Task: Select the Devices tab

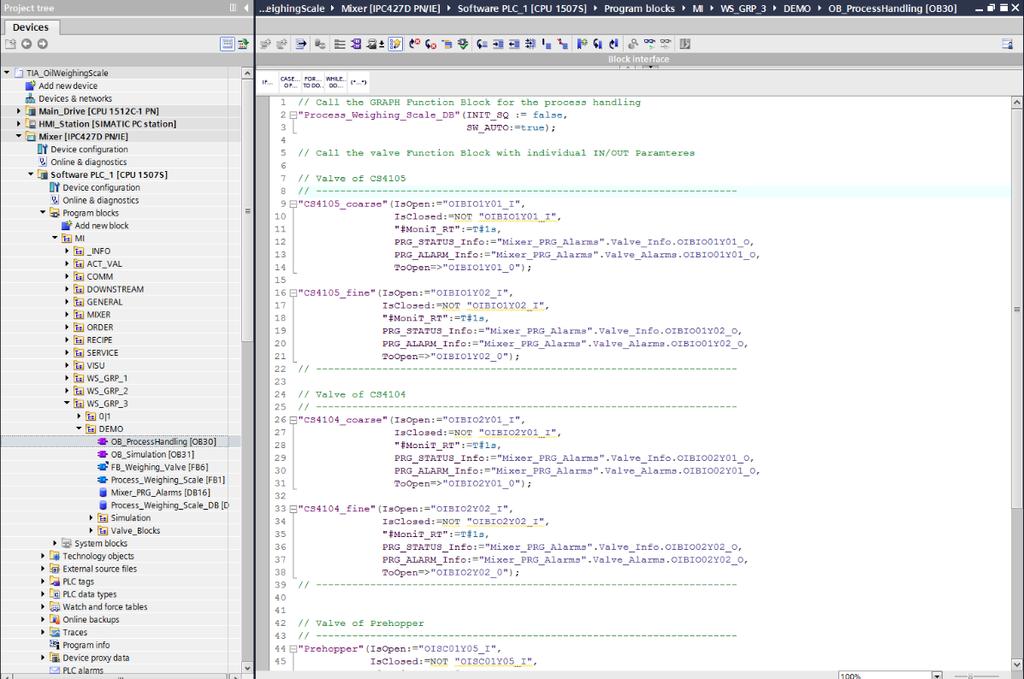Action: (x=31, y=27)
